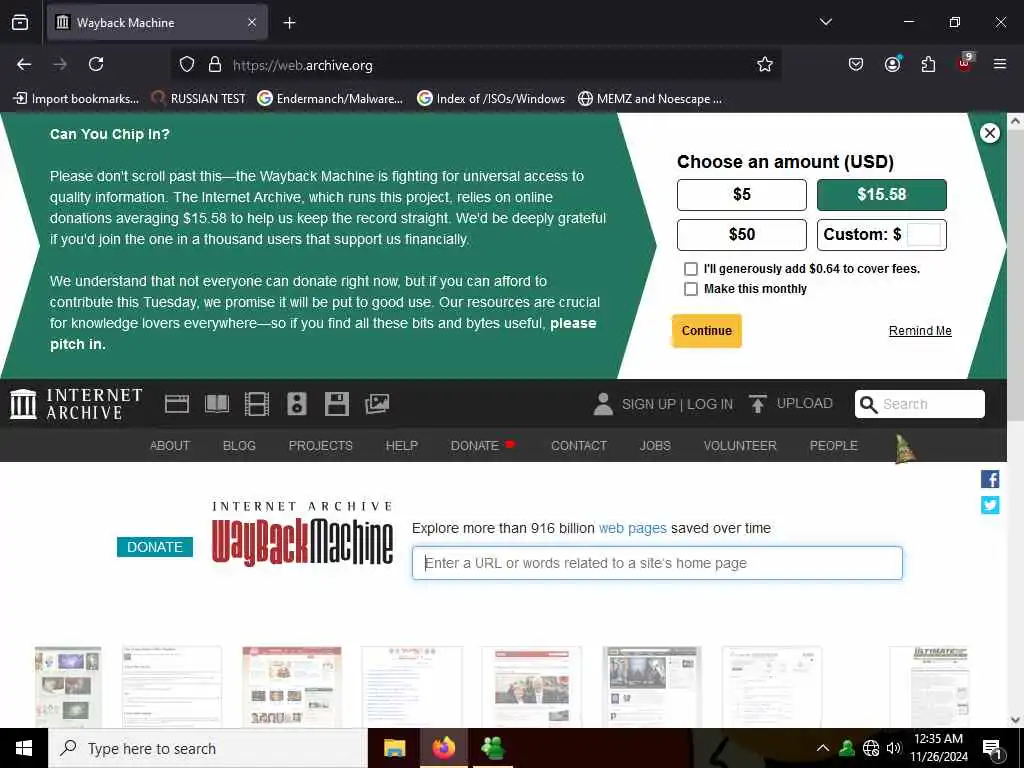Viewport: 1024px width, 768px height.
Task: Reload the current page
Action: 96,64
